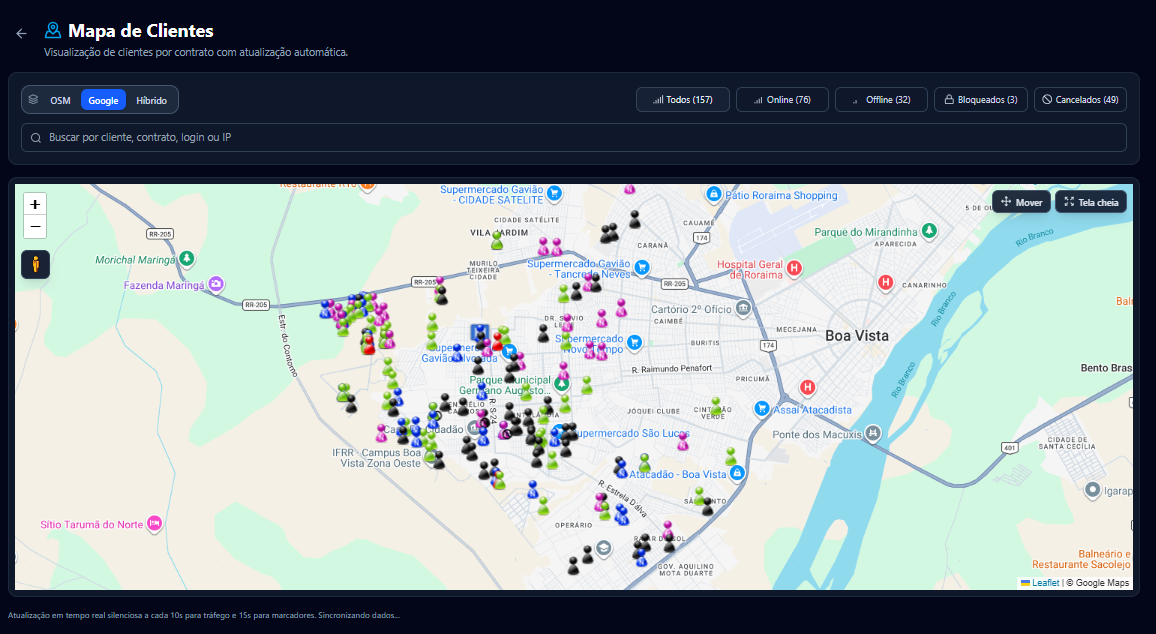
Task: Click Supermercado Novo Tempo cart icon
Action: [634, 343]
